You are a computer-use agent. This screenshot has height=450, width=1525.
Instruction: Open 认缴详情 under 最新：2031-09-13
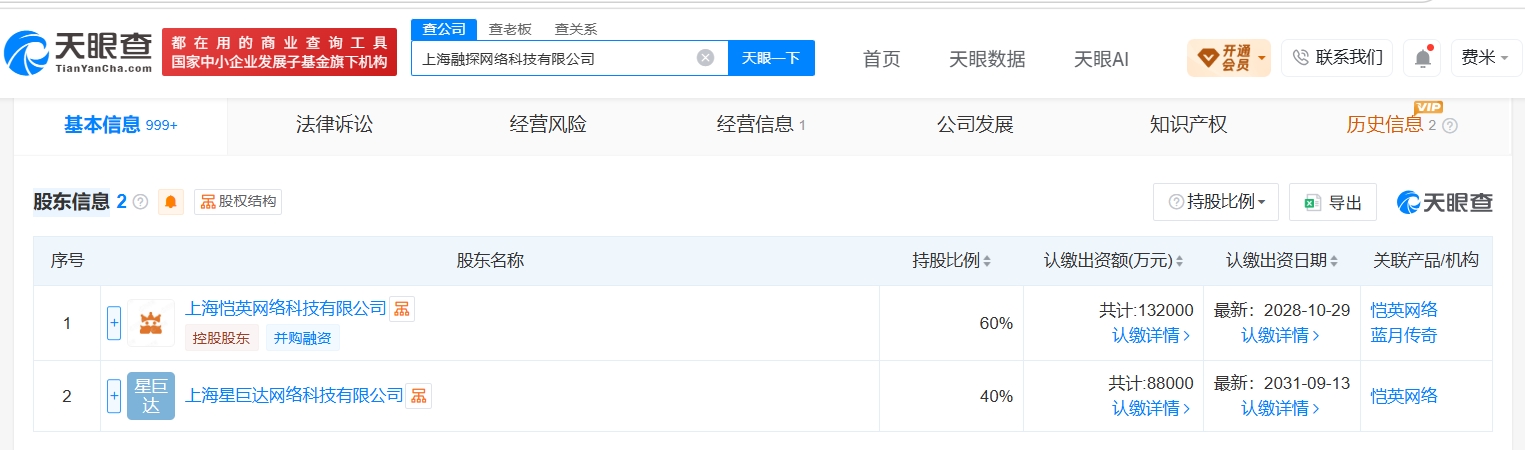1281,408
